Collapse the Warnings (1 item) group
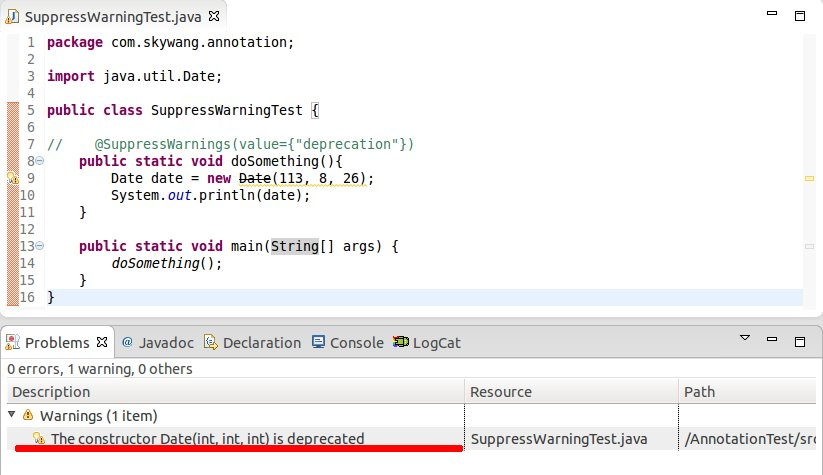 click(12, 415)
